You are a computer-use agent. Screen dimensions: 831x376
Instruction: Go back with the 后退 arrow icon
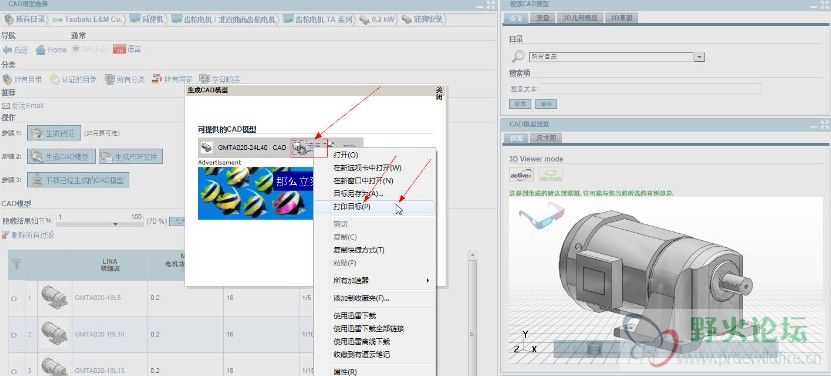(x=7, y=50)
